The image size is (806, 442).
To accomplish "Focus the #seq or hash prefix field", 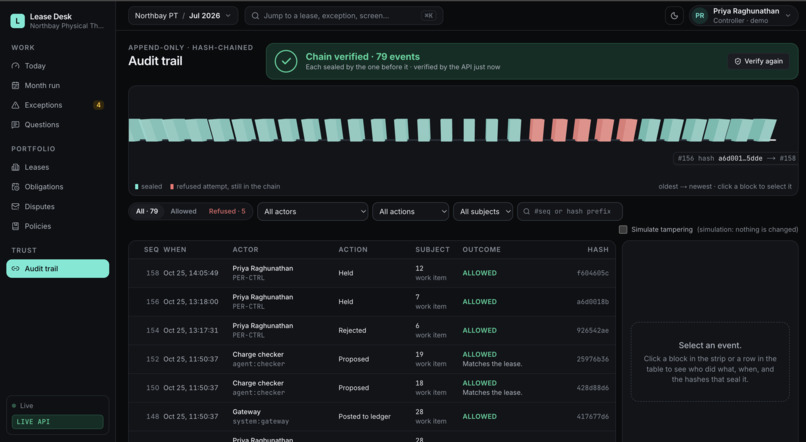I will 570,211.
